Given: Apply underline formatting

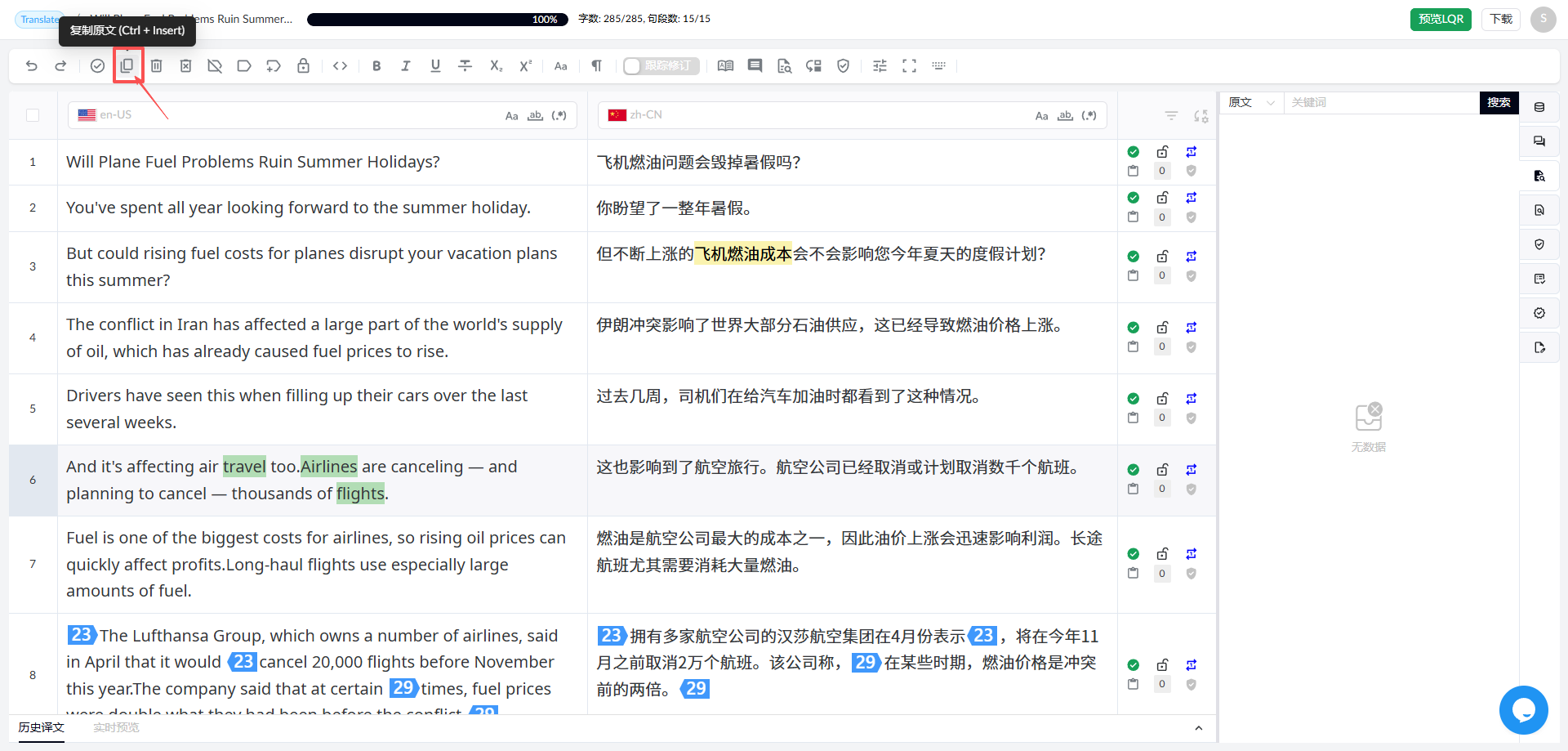Looking at the screenshot, I should (x=435, y=66).
